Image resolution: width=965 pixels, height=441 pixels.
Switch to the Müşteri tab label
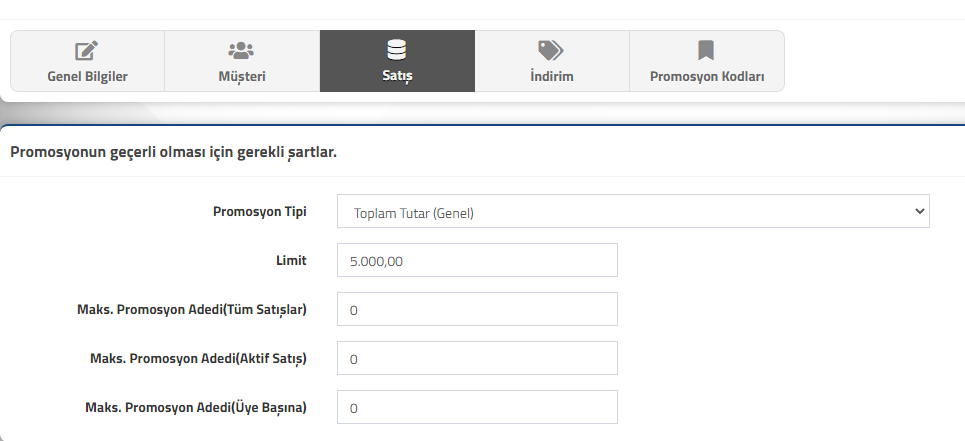(242, 77)
